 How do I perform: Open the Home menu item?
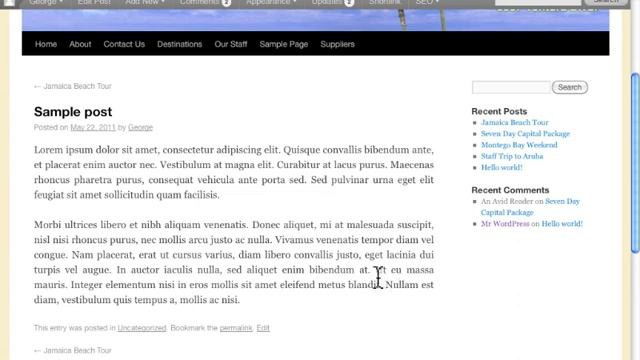pos(46,44)
